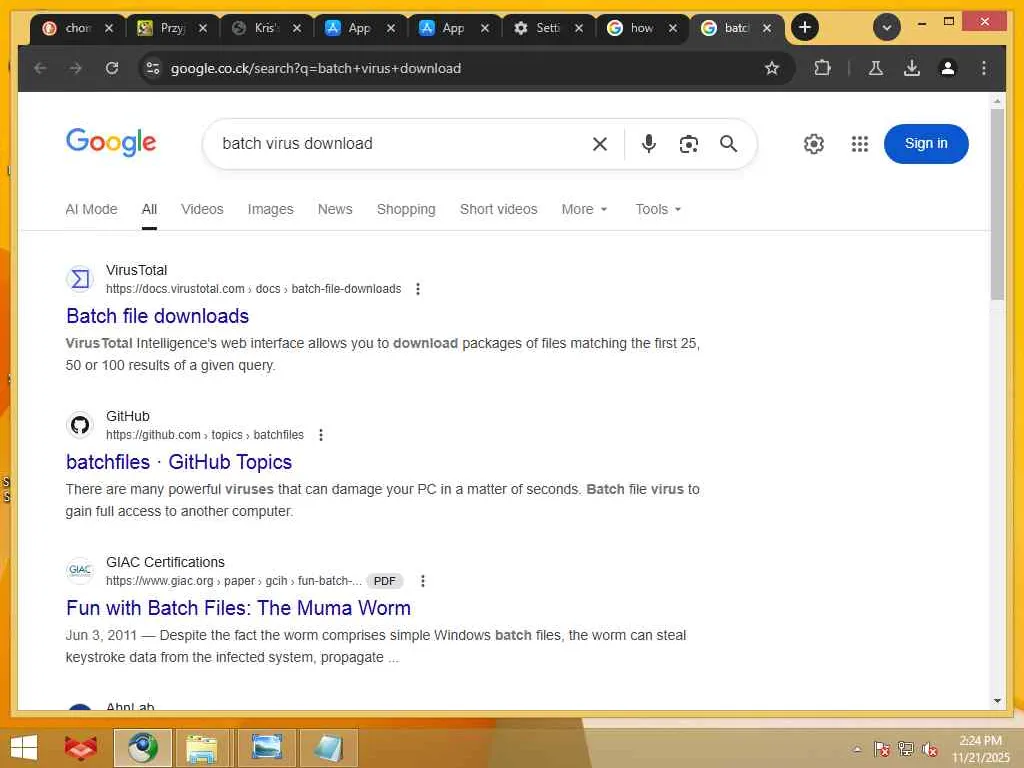The width and height of the screenshot is (1024, 768).
Task: Open a new tab with plus
Action: [x=805, y=27]
